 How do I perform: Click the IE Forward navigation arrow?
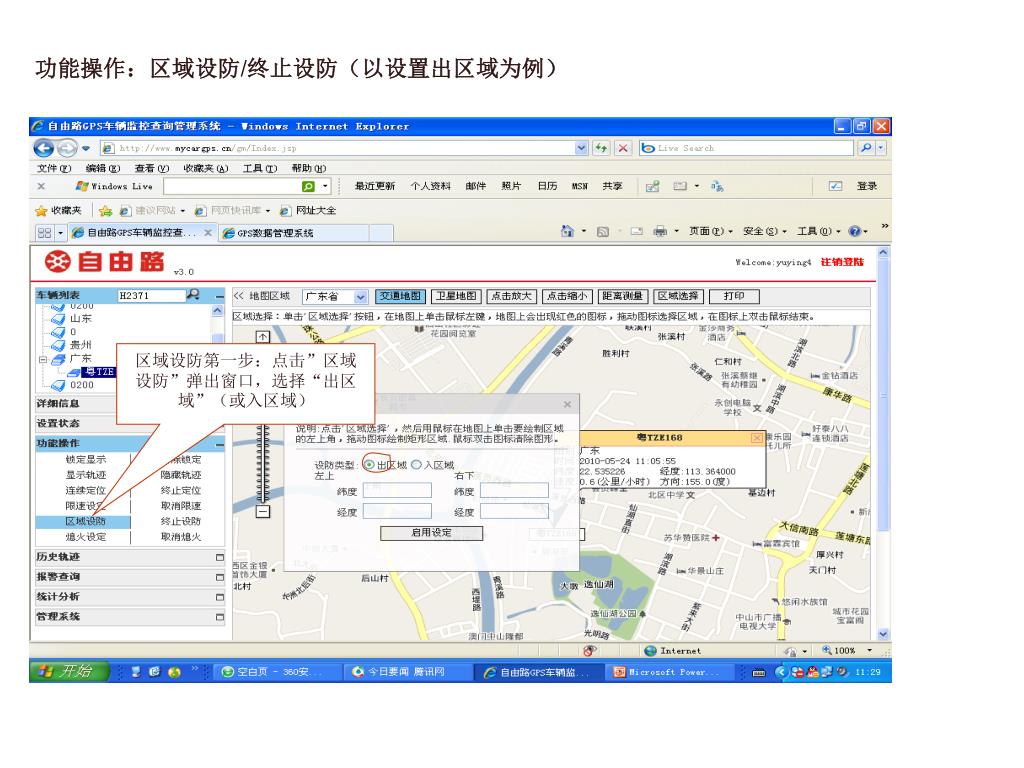coord(67,148)
